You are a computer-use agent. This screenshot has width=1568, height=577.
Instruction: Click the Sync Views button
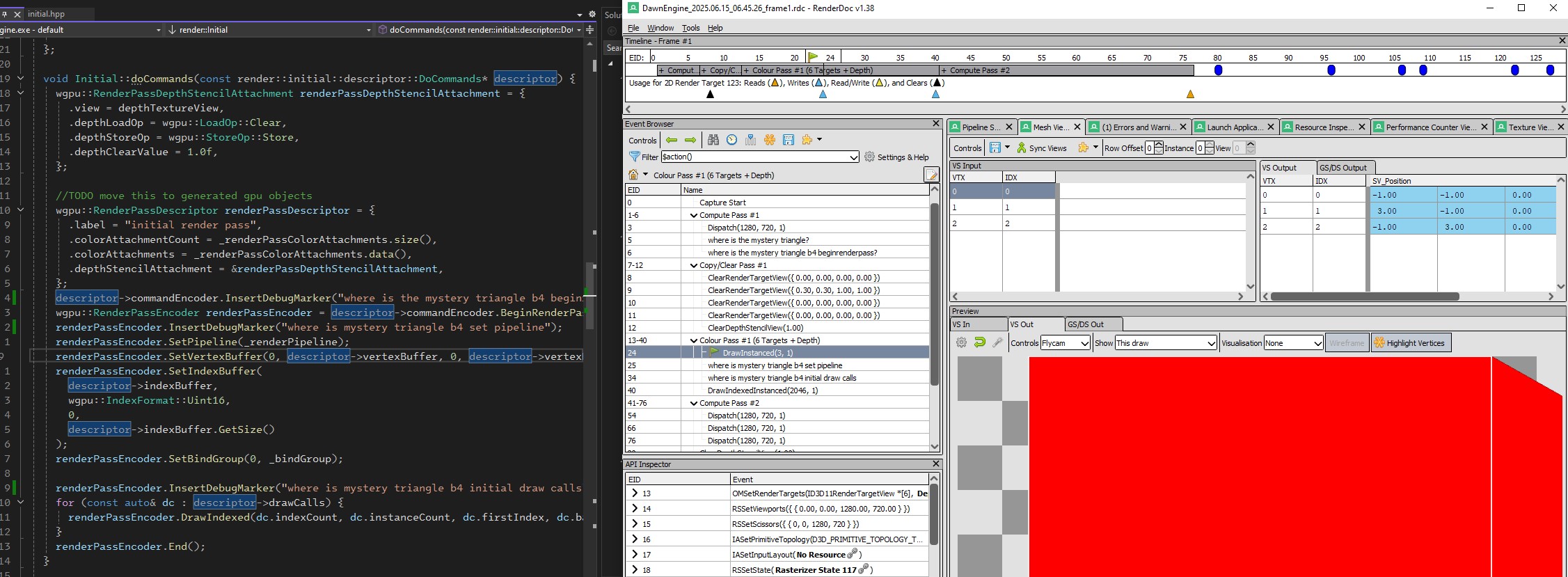1041,148
